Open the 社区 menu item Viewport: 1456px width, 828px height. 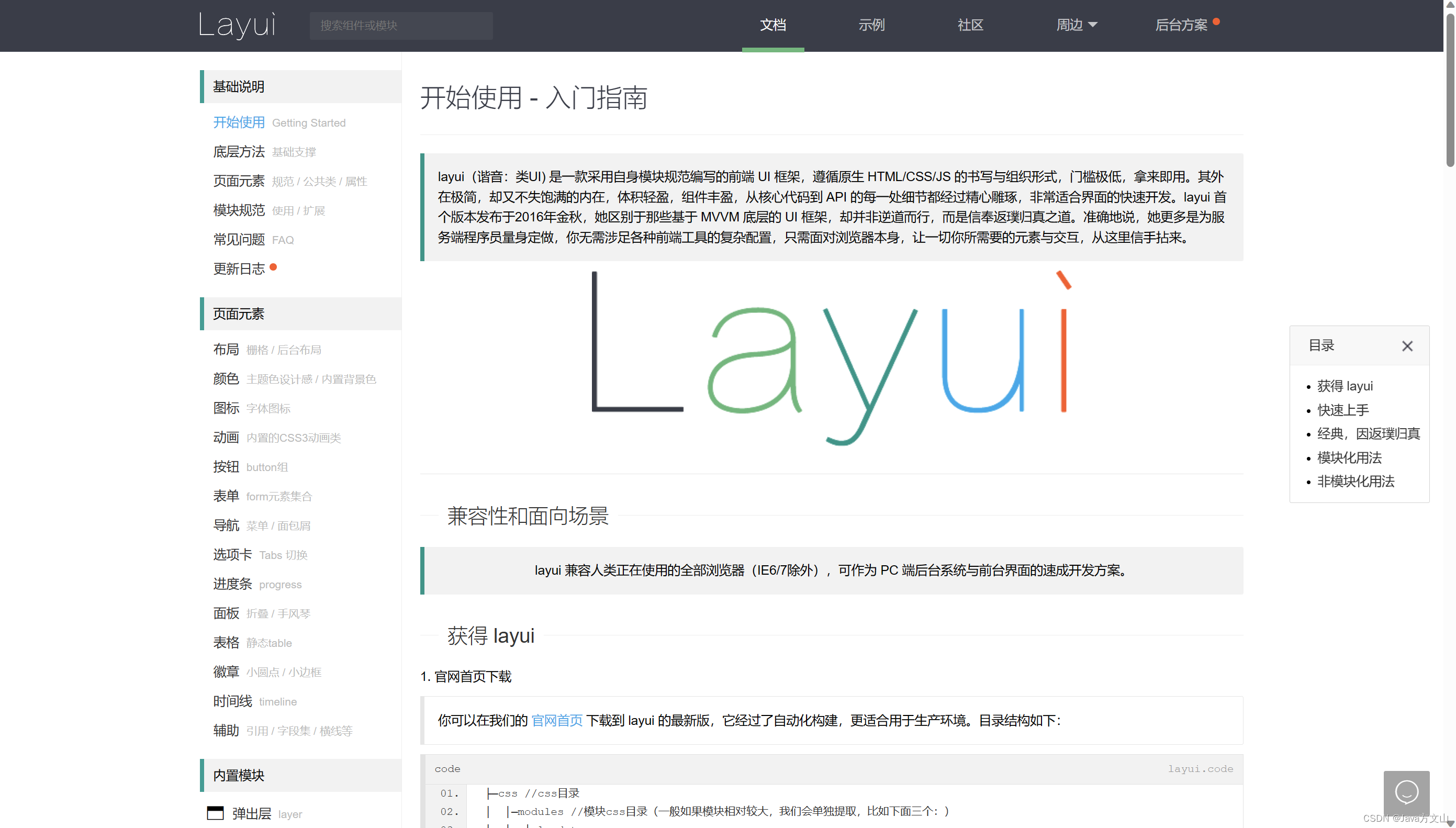click(x=970, y=25)
